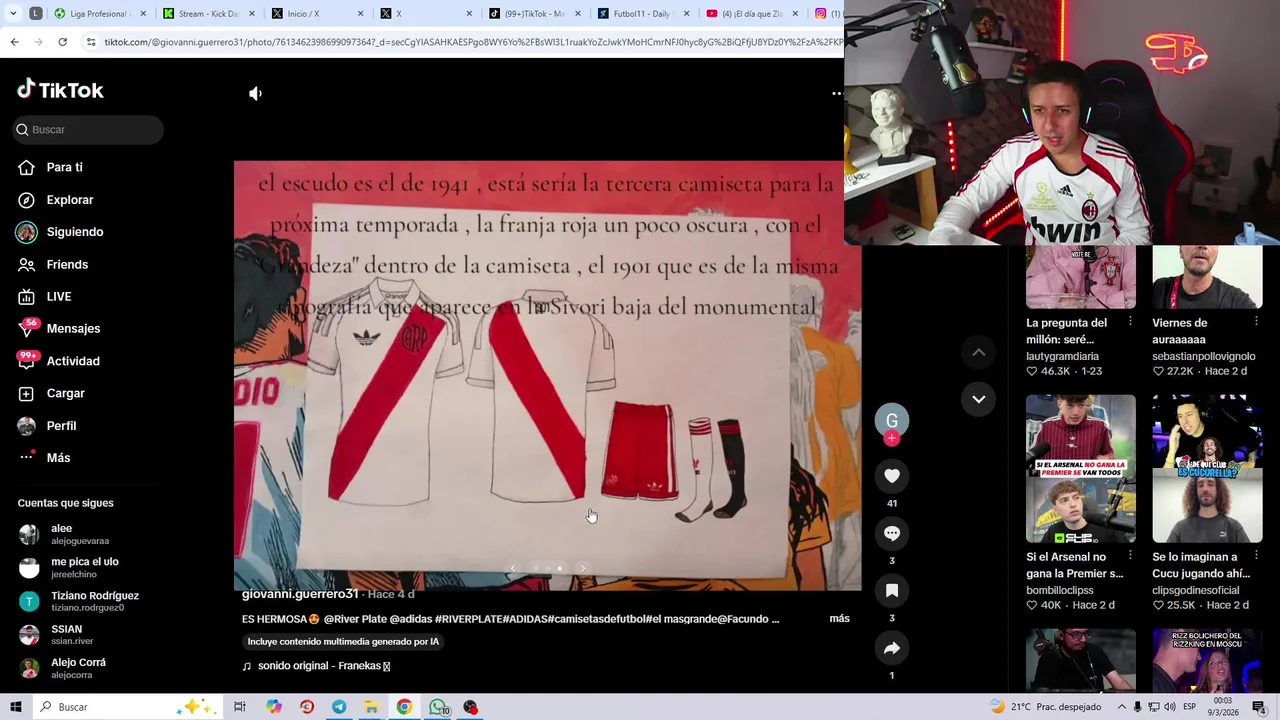
Task: Save post with bookmark icon
Action: (892, 591)
